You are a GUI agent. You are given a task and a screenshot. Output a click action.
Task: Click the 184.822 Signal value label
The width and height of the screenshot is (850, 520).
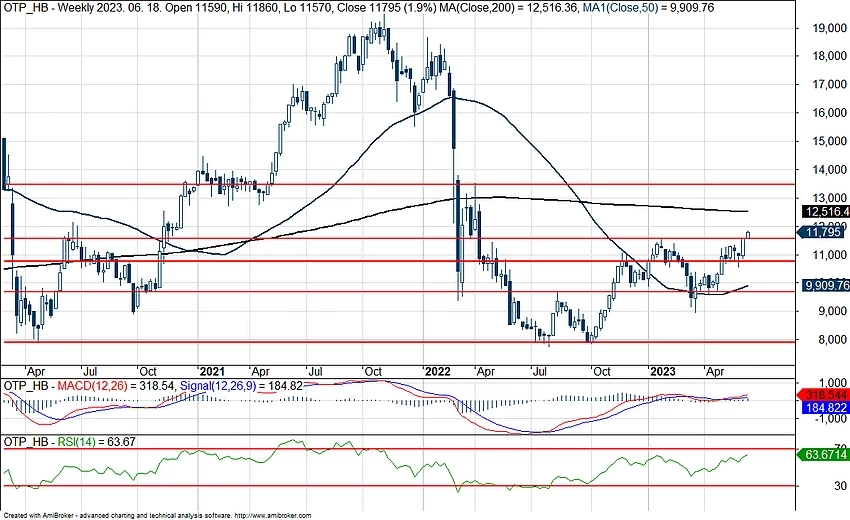pos(825,408)
